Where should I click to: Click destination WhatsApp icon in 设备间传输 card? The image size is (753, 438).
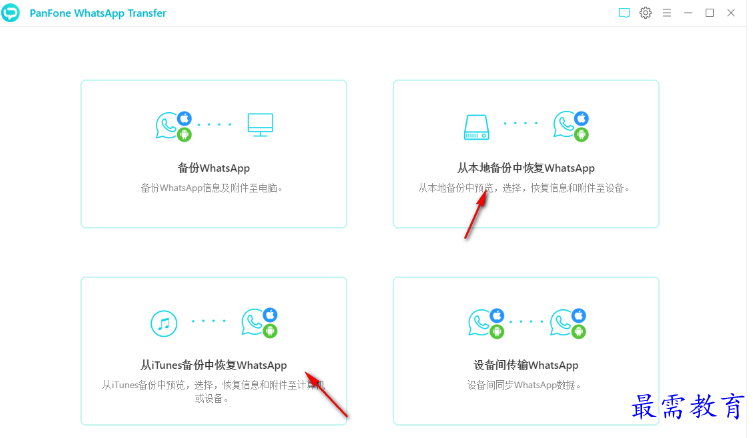(568, 323)
